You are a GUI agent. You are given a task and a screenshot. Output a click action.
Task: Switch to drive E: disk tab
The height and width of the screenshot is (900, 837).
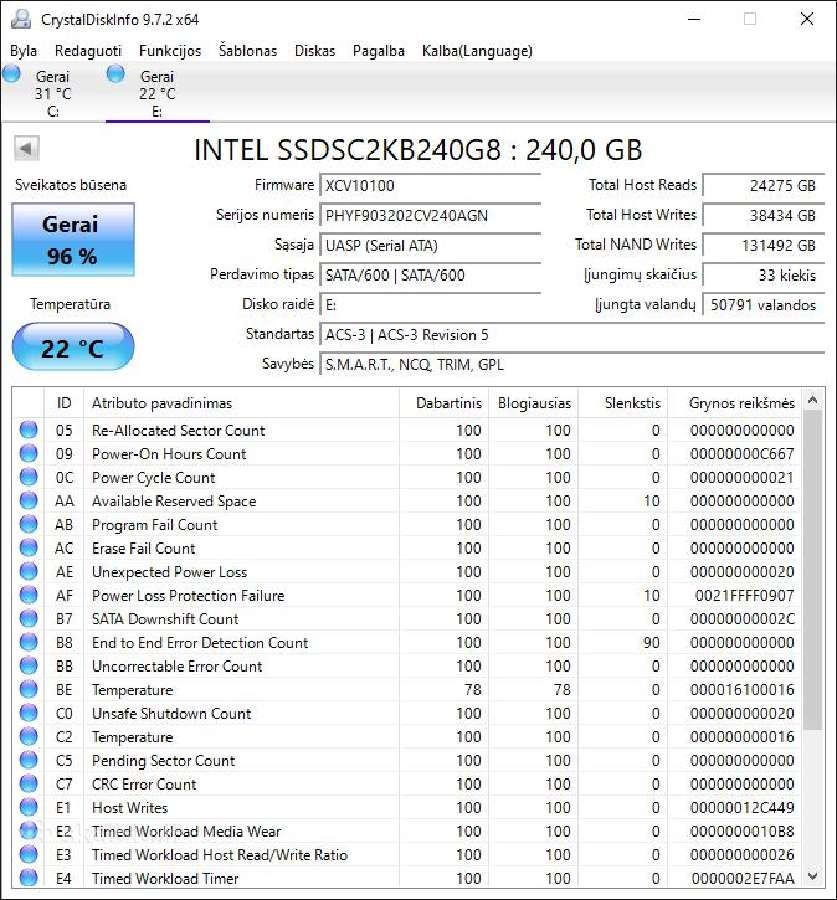point(157,92)
